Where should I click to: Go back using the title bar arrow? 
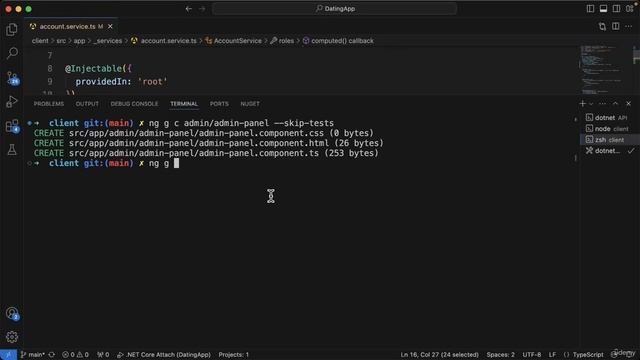[x=189, y=9]
